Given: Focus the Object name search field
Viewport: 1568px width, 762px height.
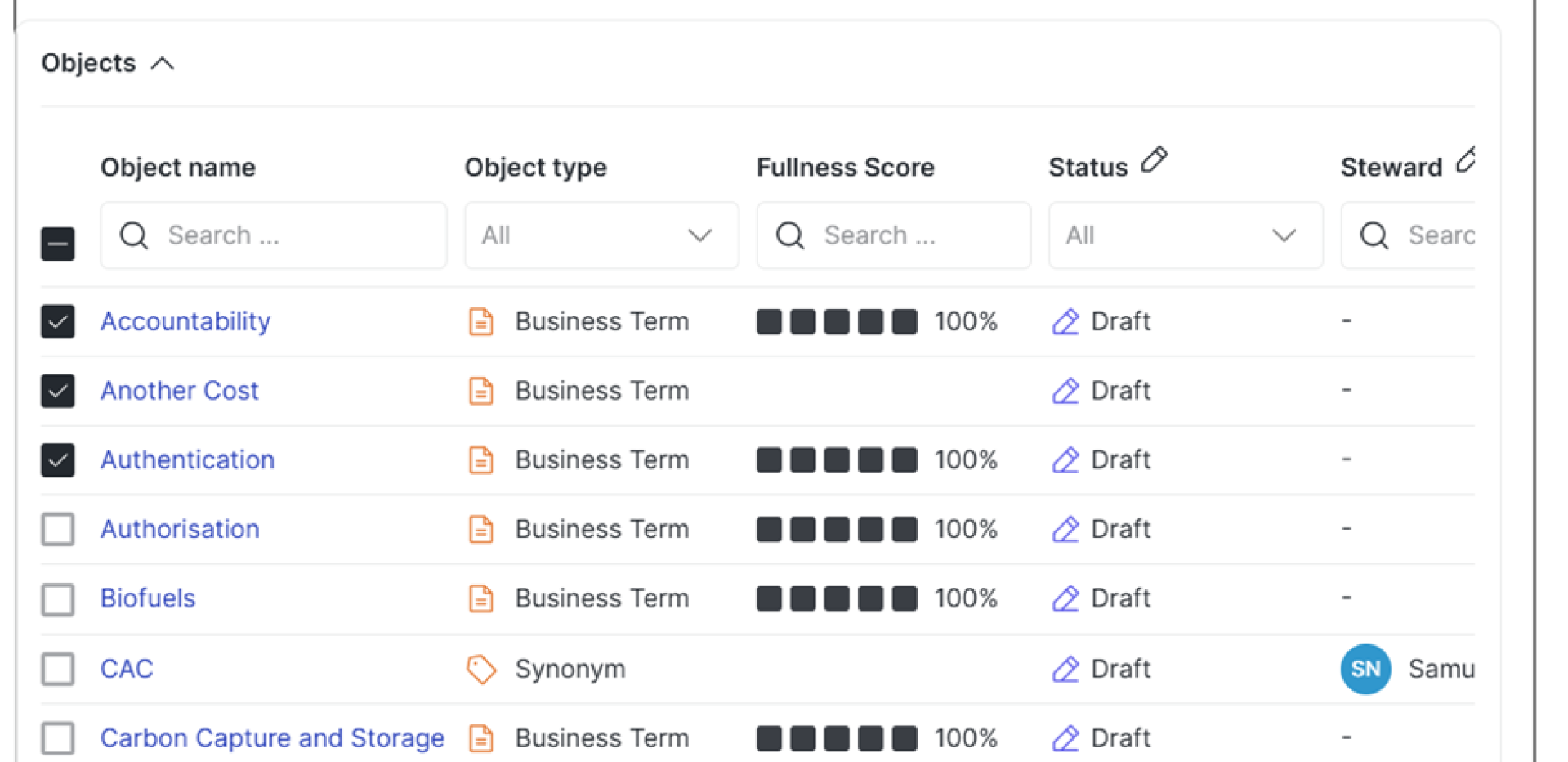Looking at the screenshot, I should pos(286,236).
